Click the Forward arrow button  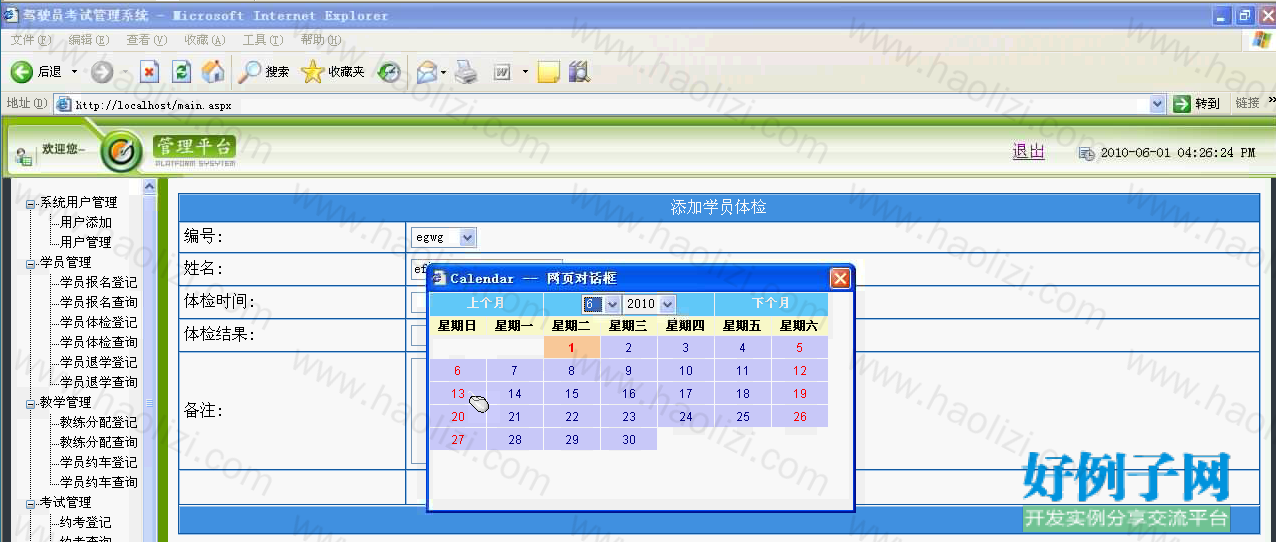102,72
